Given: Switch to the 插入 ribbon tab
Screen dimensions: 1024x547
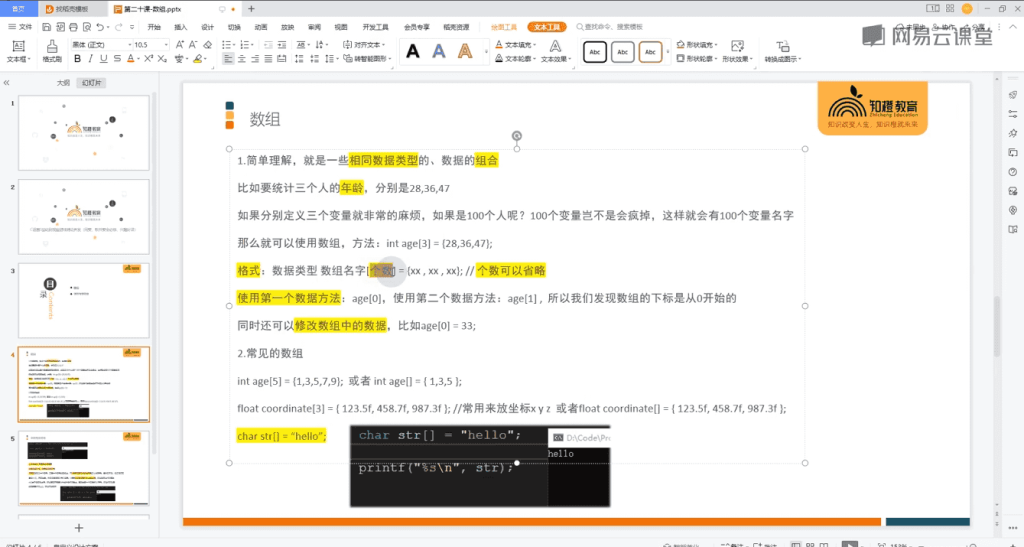Looking at the screenshot, I should tap(180, 27).
